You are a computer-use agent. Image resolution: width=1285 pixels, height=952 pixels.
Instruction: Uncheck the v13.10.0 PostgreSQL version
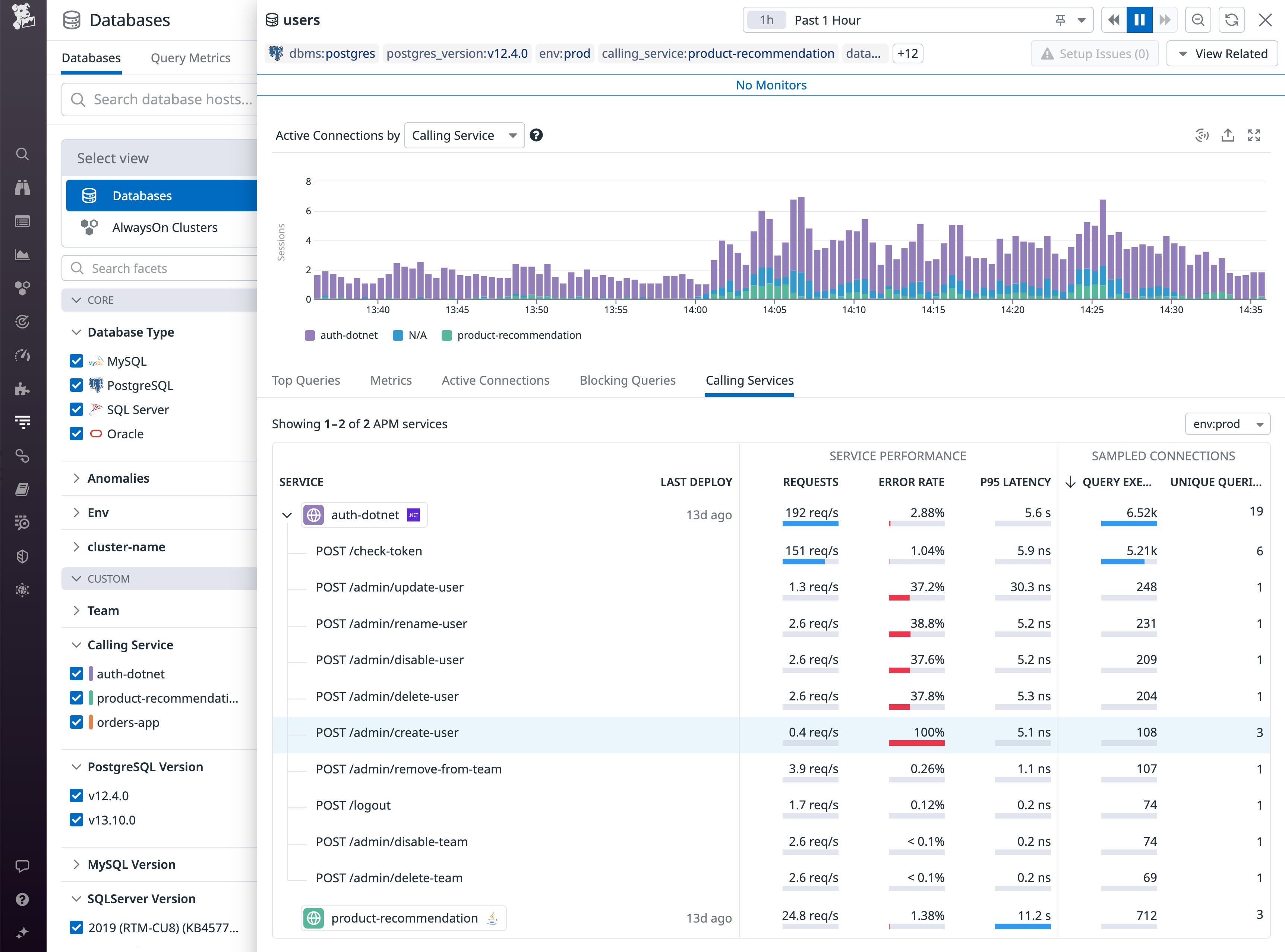pyautogui.click(x=77, y=819)
